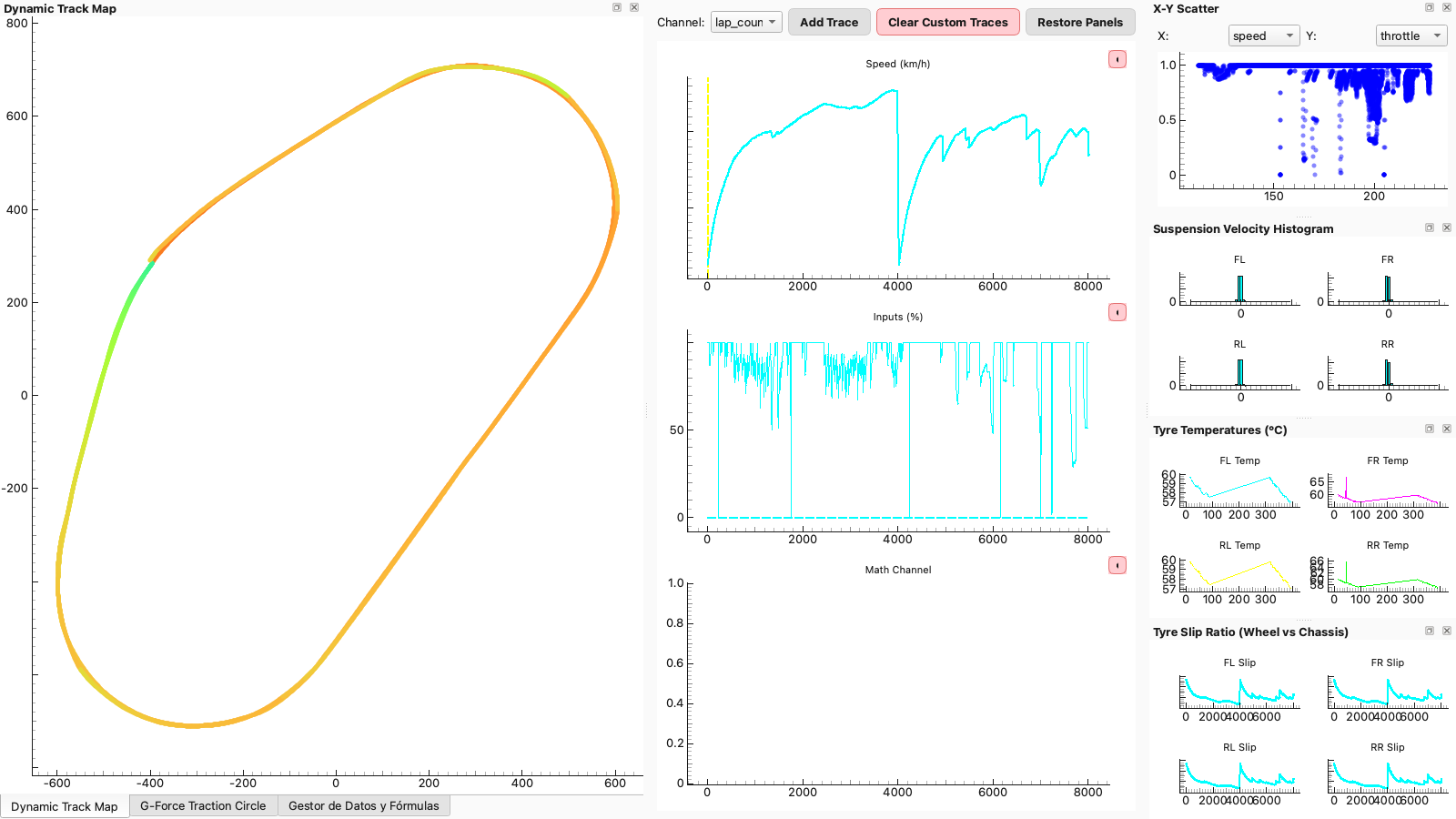Close the Dynamic Track Map panel
Screen dimensions: 1456x819
pos(634,7)
